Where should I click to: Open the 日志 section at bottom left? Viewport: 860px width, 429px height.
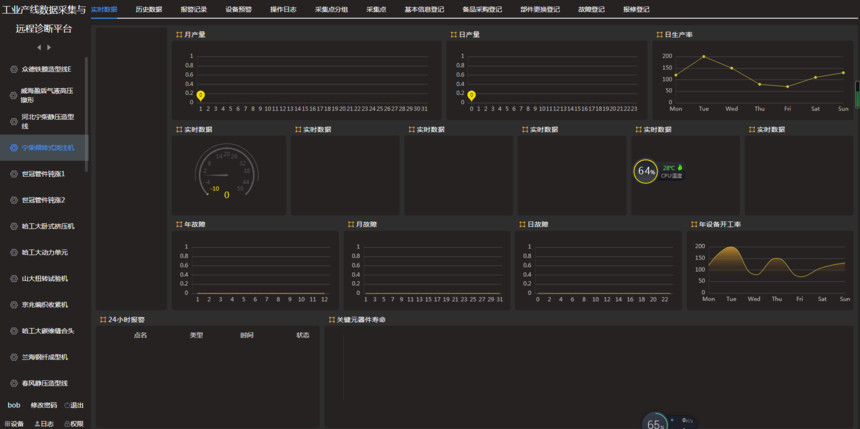click(44, 423)
